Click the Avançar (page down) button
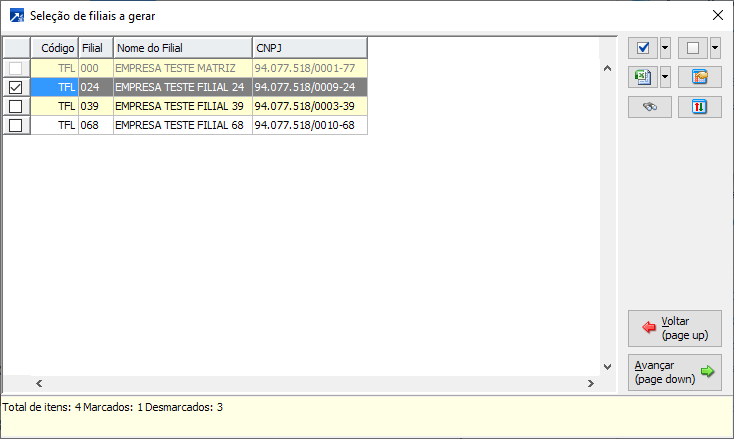The width and height of the screenshot is (748, 446). tap(675, 372)
